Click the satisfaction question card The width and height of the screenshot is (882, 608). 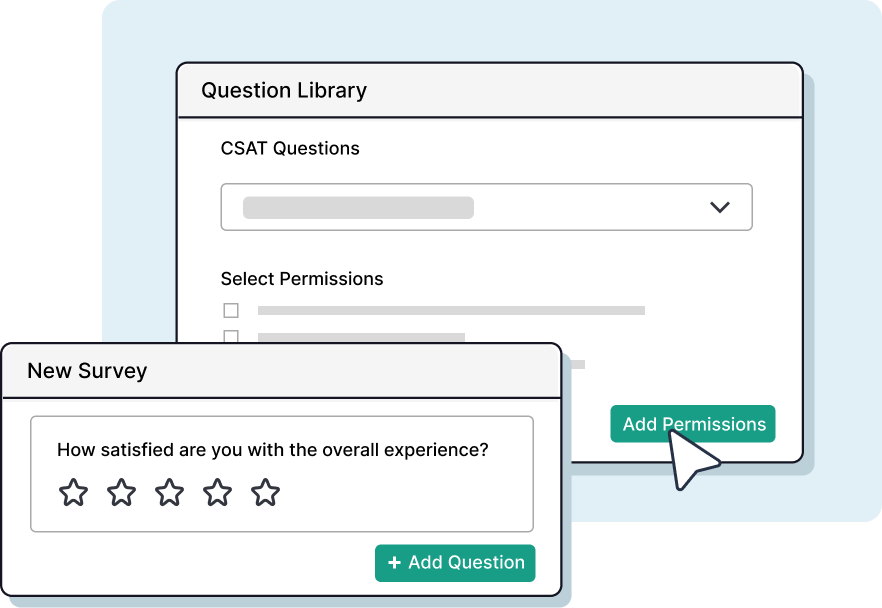(x=282, y=474)
